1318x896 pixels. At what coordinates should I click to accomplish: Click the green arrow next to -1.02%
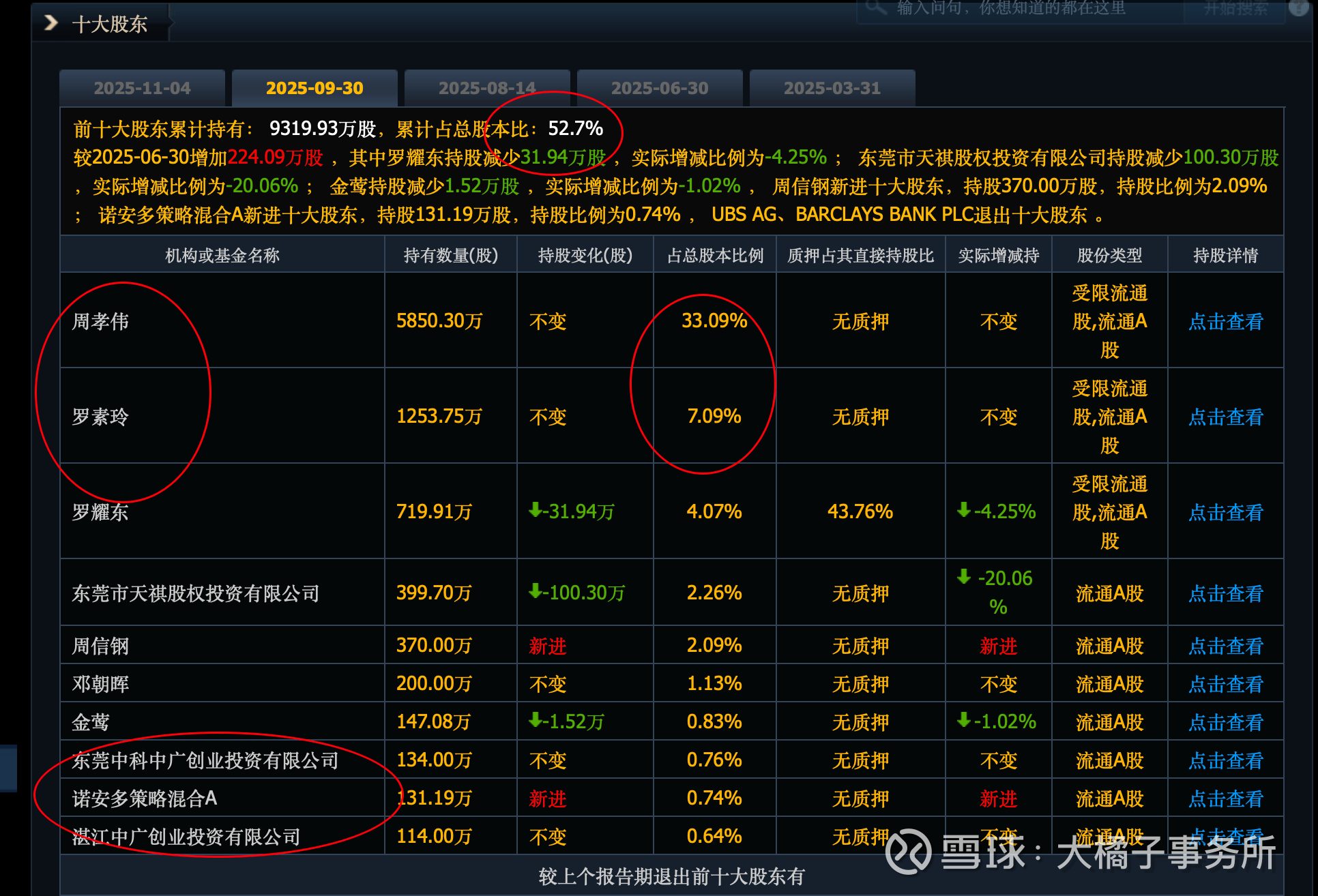coord(964,720)
